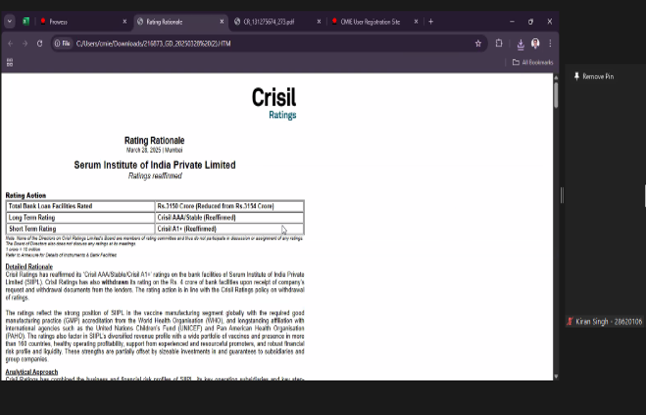Open the apps grid in bookmarks bar
The height and width of the screenshot is (415, 646).
[x=10, y=62]
